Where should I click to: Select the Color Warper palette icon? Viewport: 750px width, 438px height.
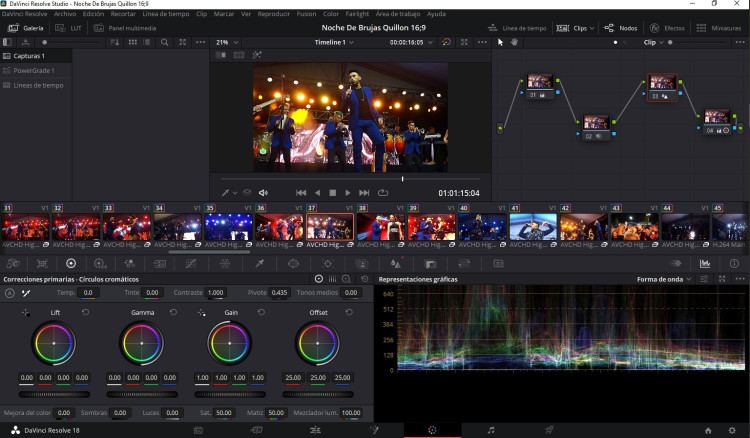[x=225, y=263]
